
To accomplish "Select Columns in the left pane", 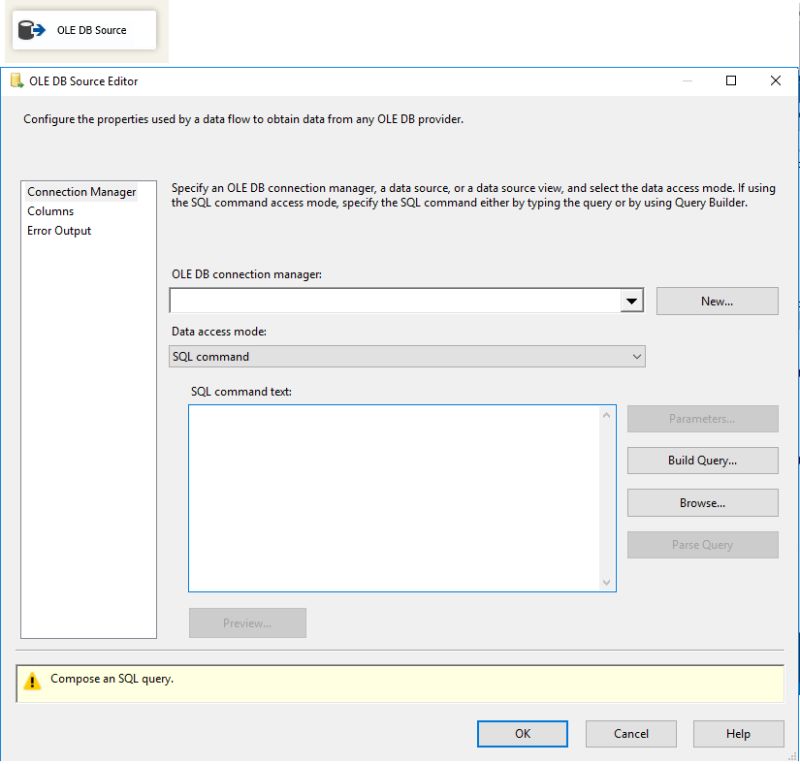I will point(50,211).
